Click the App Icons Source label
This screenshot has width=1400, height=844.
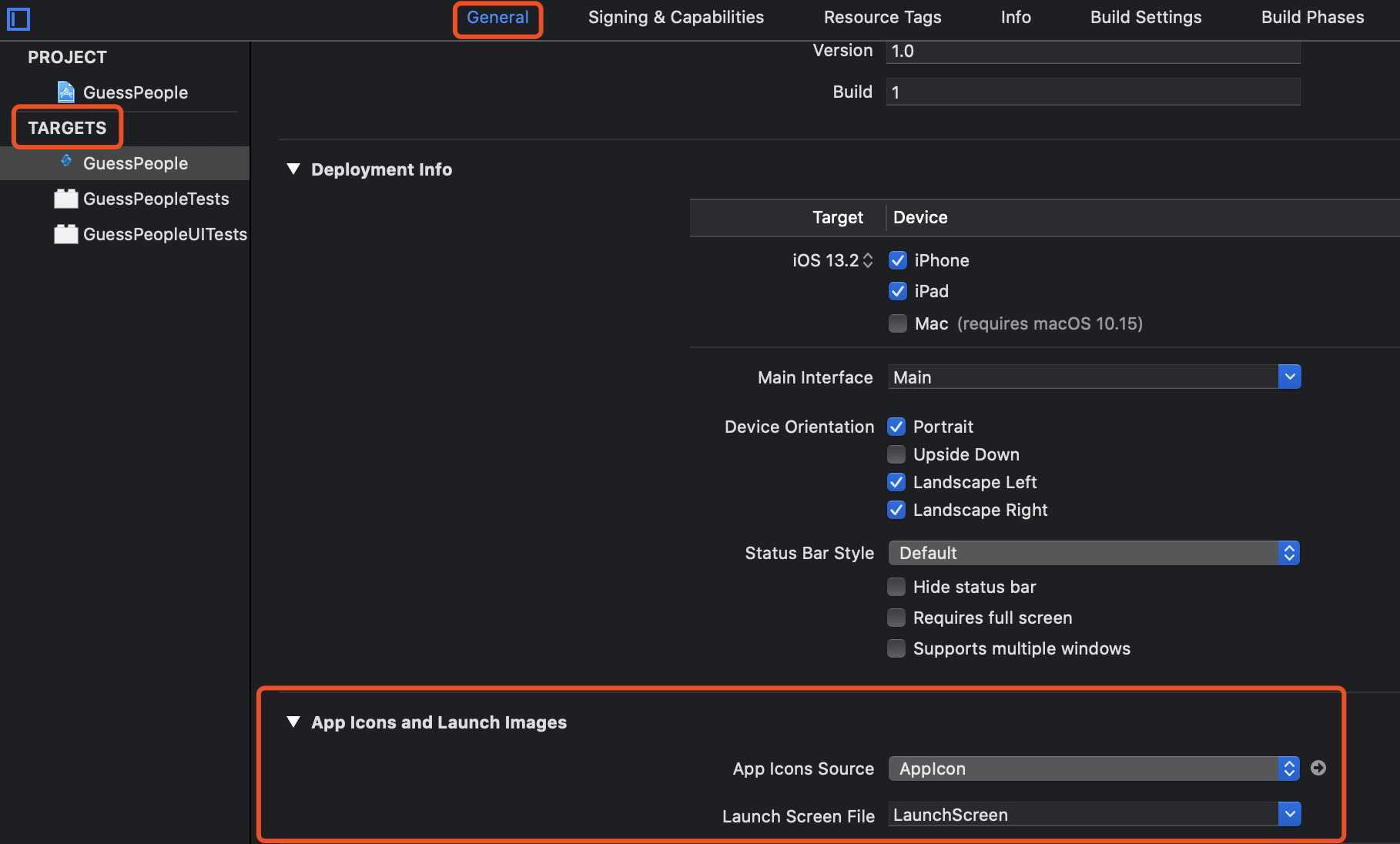point(803,769)
